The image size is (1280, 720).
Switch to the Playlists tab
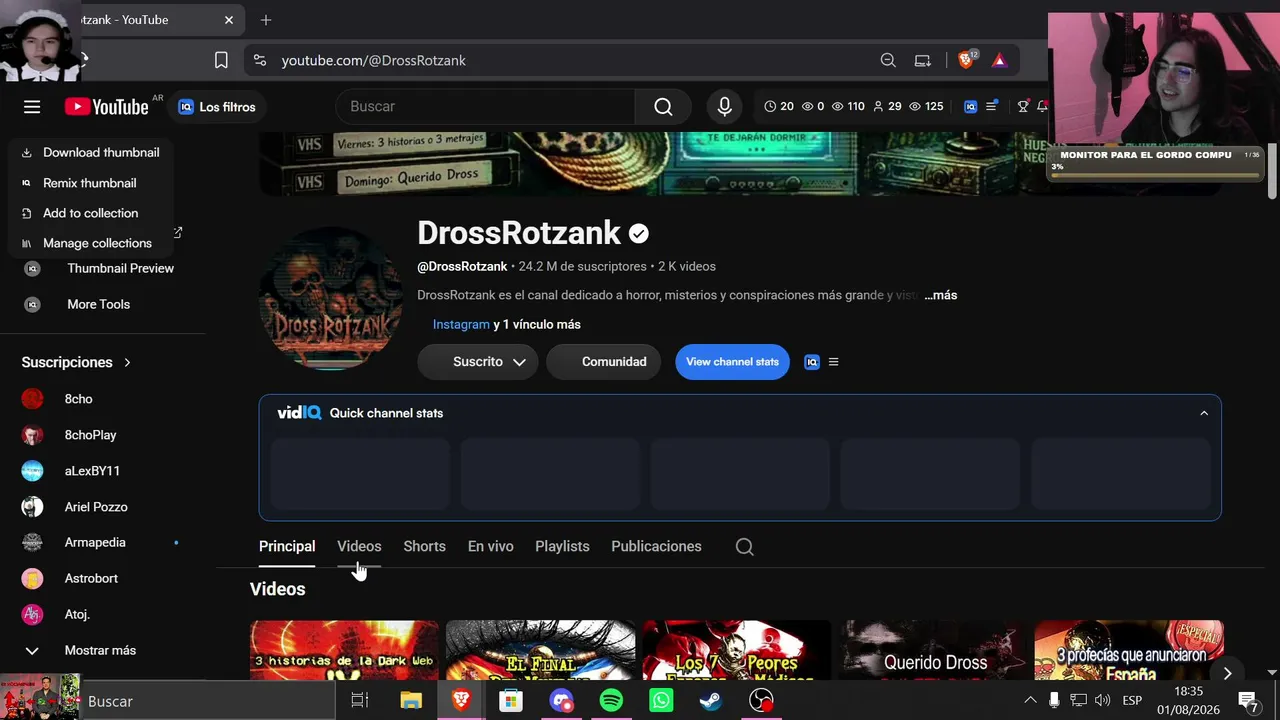pyautogui.click(x=562, y=546)
